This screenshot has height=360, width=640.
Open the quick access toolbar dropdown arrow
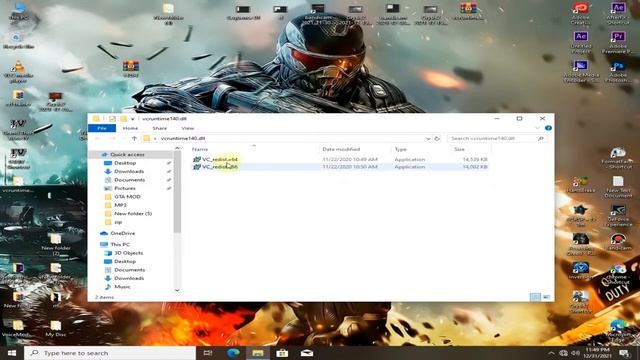point(133,119)
